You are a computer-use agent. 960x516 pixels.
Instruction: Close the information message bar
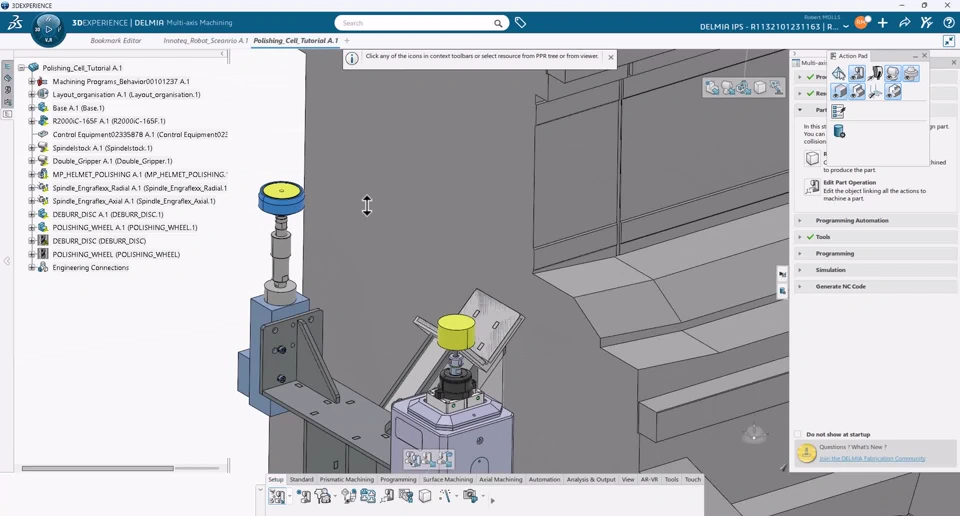[x=610, y=57]
